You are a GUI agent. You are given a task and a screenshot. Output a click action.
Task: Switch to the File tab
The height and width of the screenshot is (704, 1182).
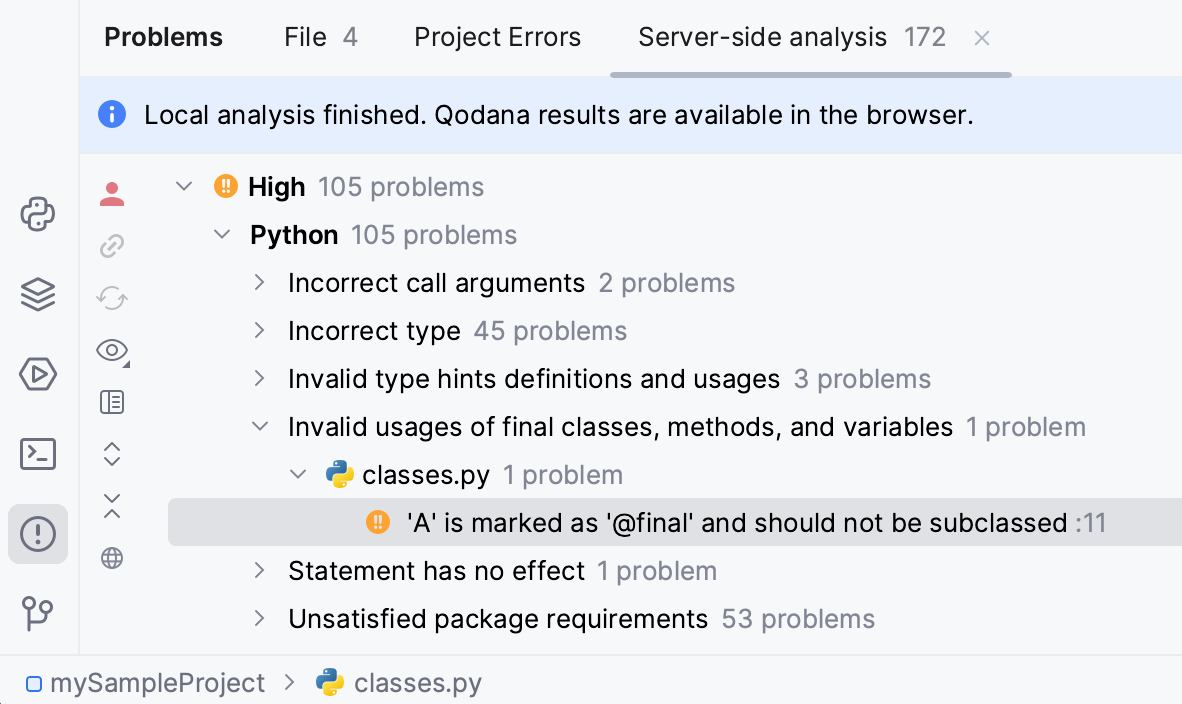pos(305,37)
